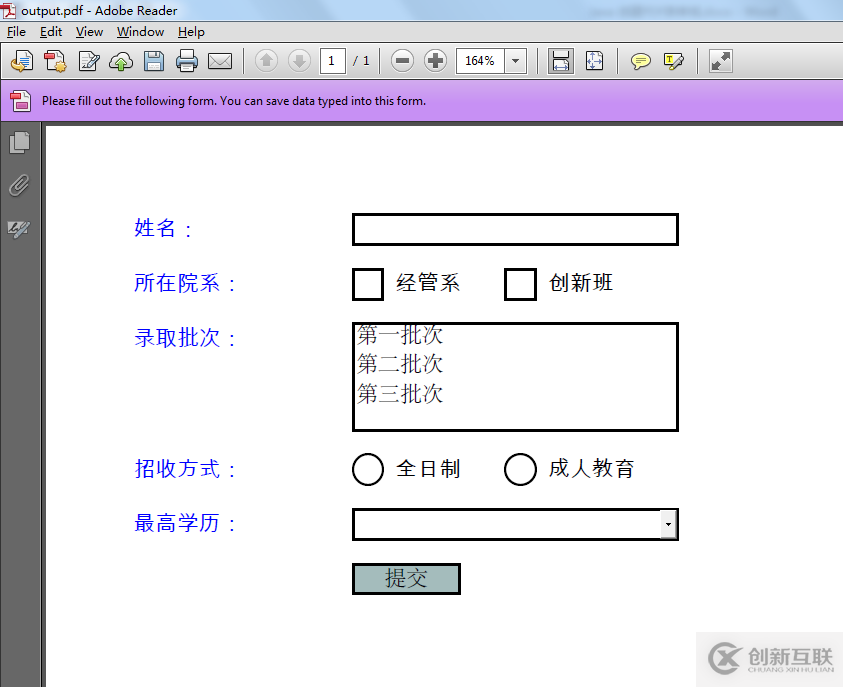The width and height of the screenshot is (843, 687).
Task: Click the 经管系 label text
Action: (428, 283)
